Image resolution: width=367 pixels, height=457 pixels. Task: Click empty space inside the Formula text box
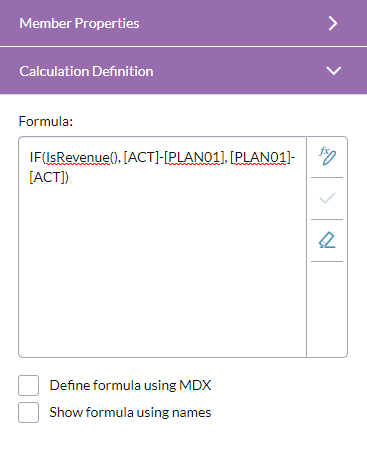point(162,267)
